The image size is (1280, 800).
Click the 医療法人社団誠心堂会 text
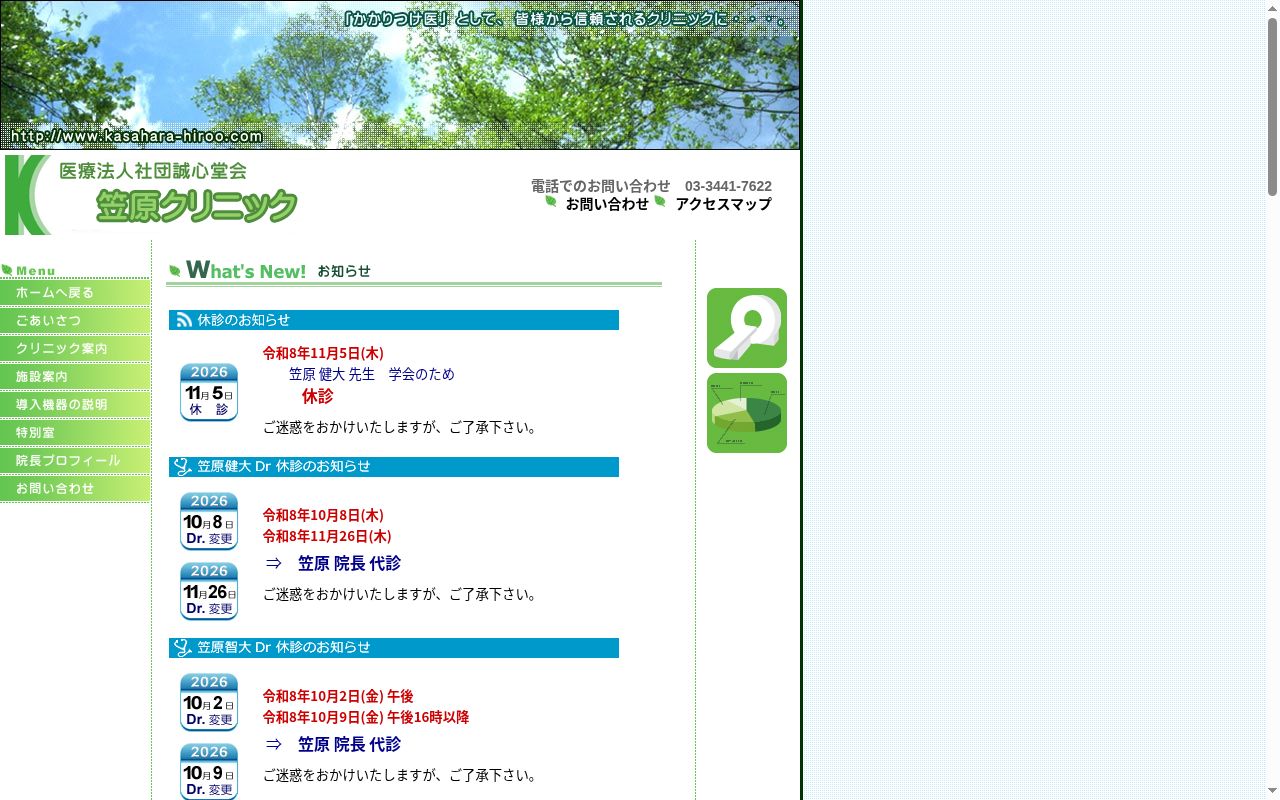(153, 171)
